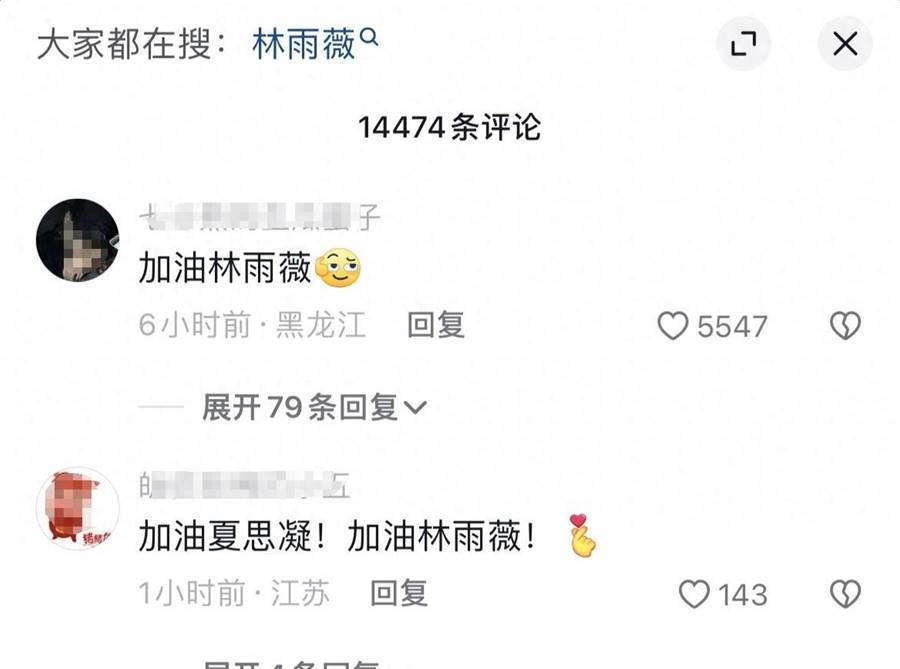Like the 加油林雨薇 comment with 5547 likes
The width and height of the screenshot is (900, 669).
tap(673, 325)
